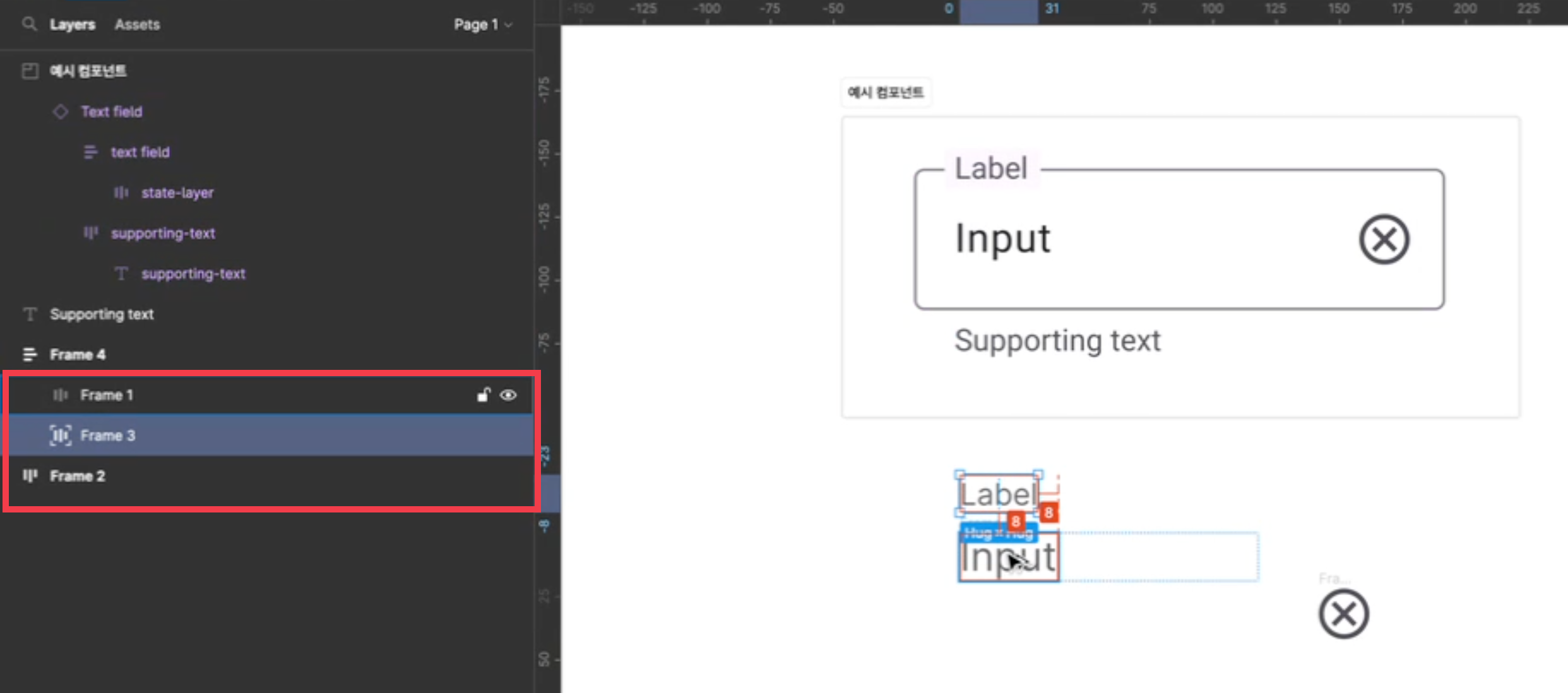Click the circled X icon inside text field
Viewport: 1568px width, 693px height.
tap(1384, 239)
